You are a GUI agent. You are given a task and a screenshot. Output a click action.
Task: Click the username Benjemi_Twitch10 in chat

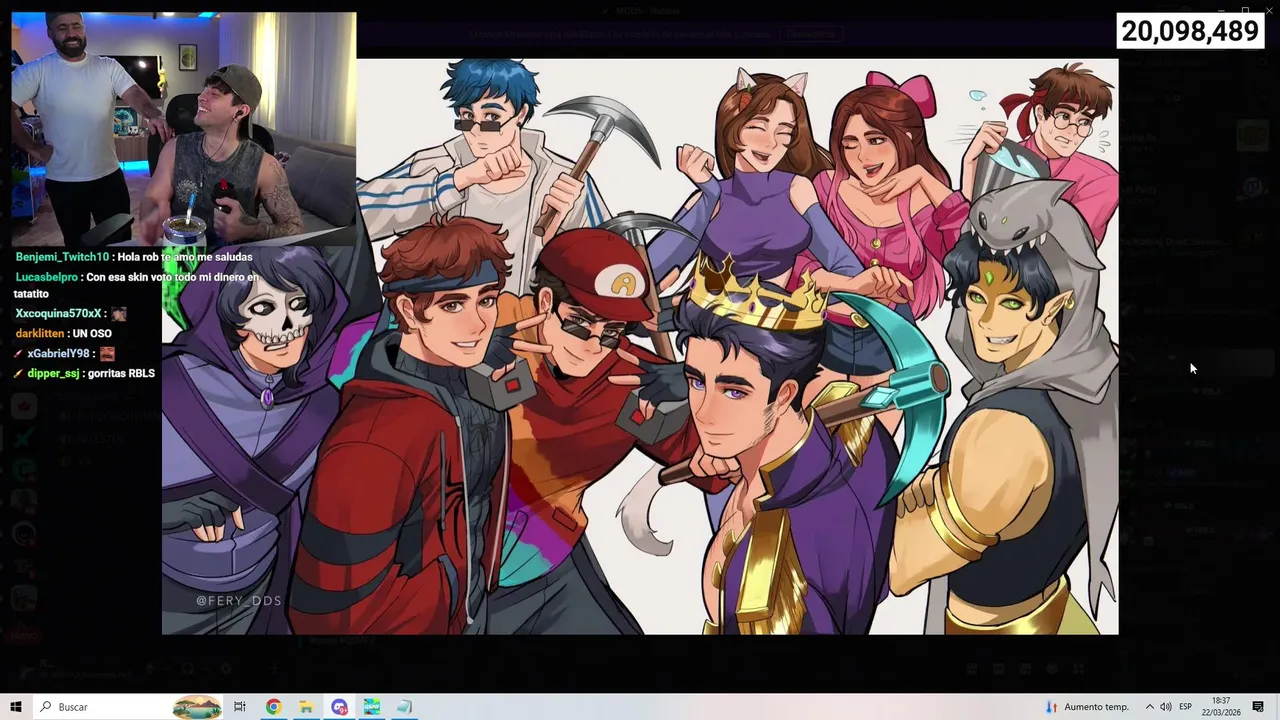click(62, 257)
